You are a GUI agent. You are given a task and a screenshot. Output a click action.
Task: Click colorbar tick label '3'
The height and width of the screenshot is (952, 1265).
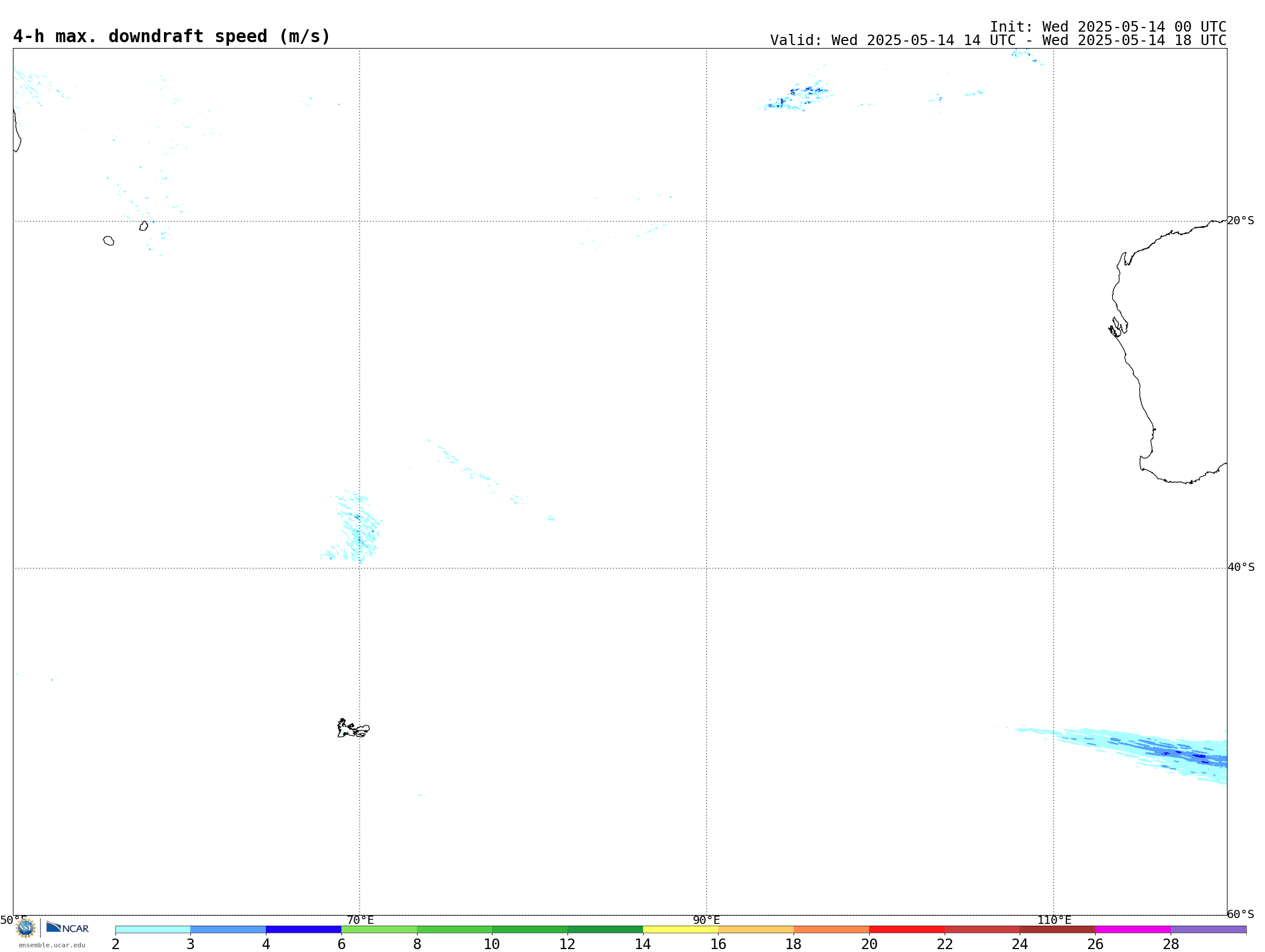coord(190,944)
